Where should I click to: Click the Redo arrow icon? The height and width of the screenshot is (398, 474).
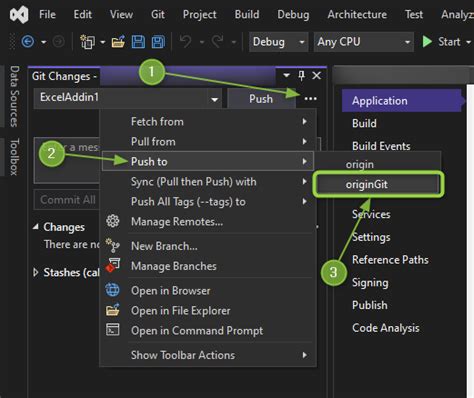pos(218,42)
